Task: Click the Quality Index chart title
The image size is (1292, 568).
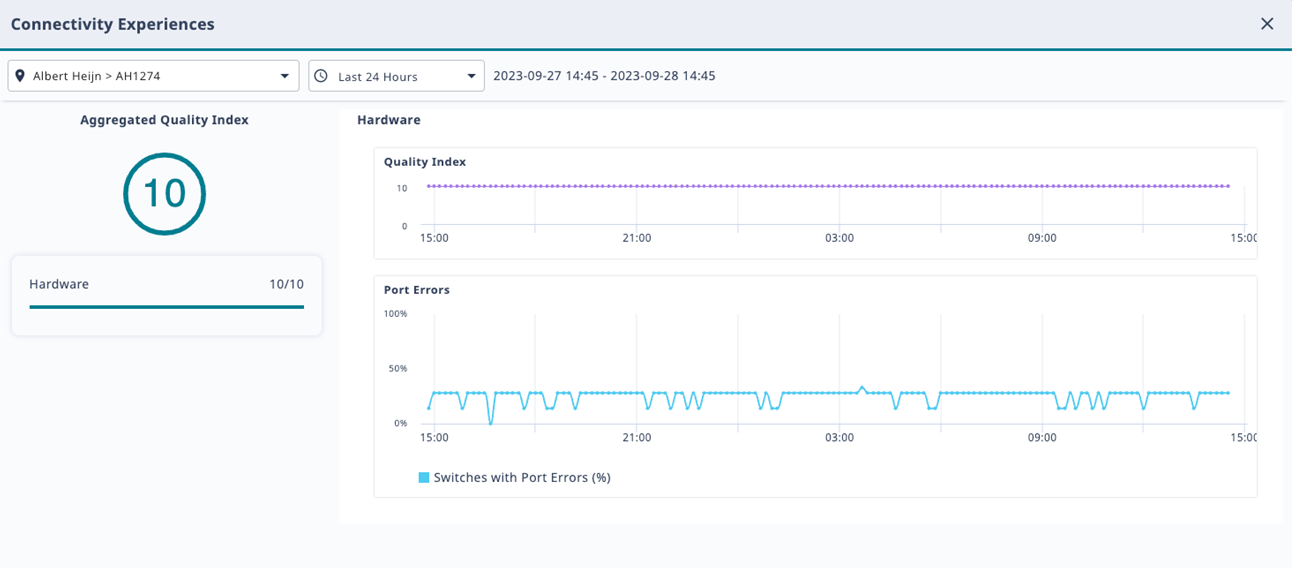Action: (x=424, y=162)
